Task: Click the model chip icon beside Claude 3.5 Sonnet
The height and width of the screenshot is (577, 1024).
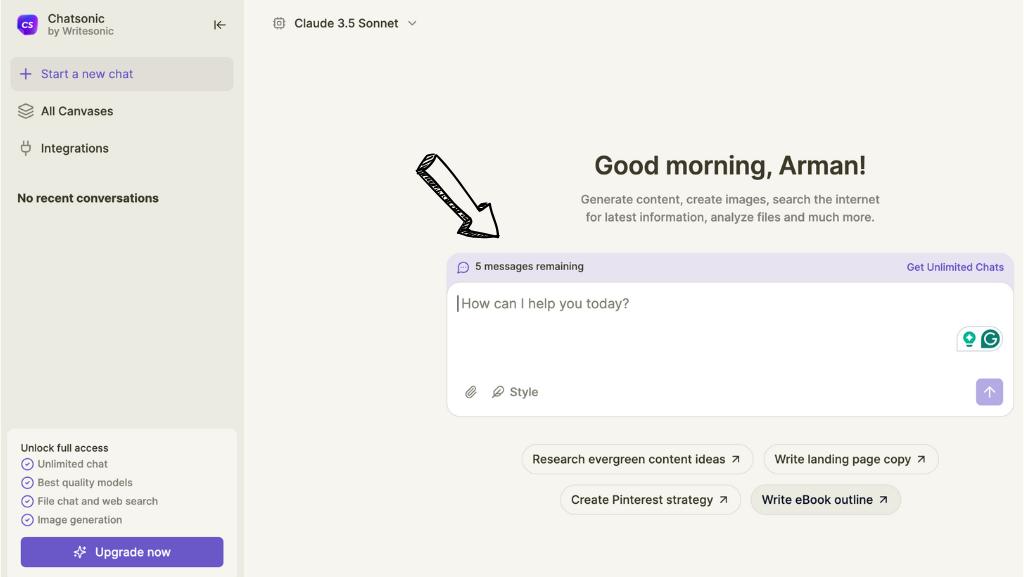Action: 279,23
